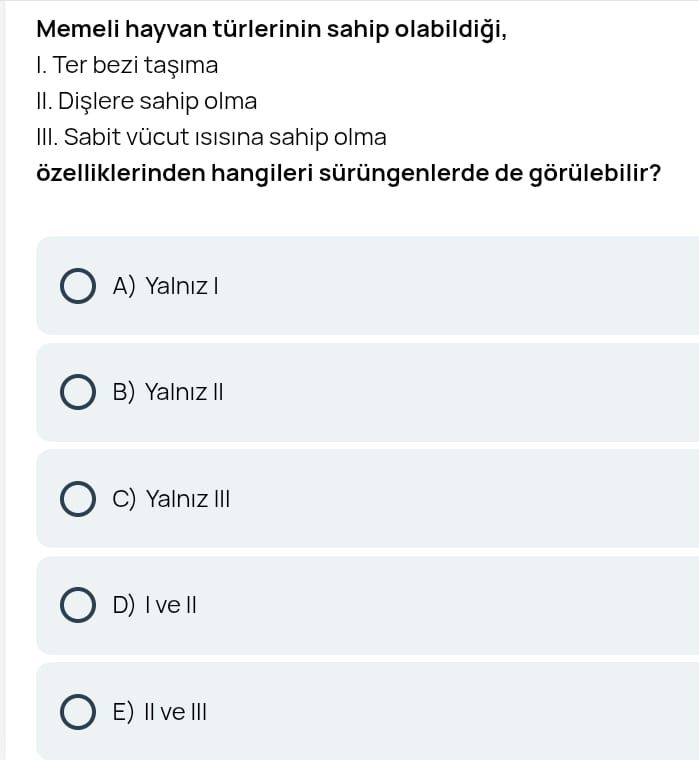Choose the radio circle beside Yalnız III

79,498
